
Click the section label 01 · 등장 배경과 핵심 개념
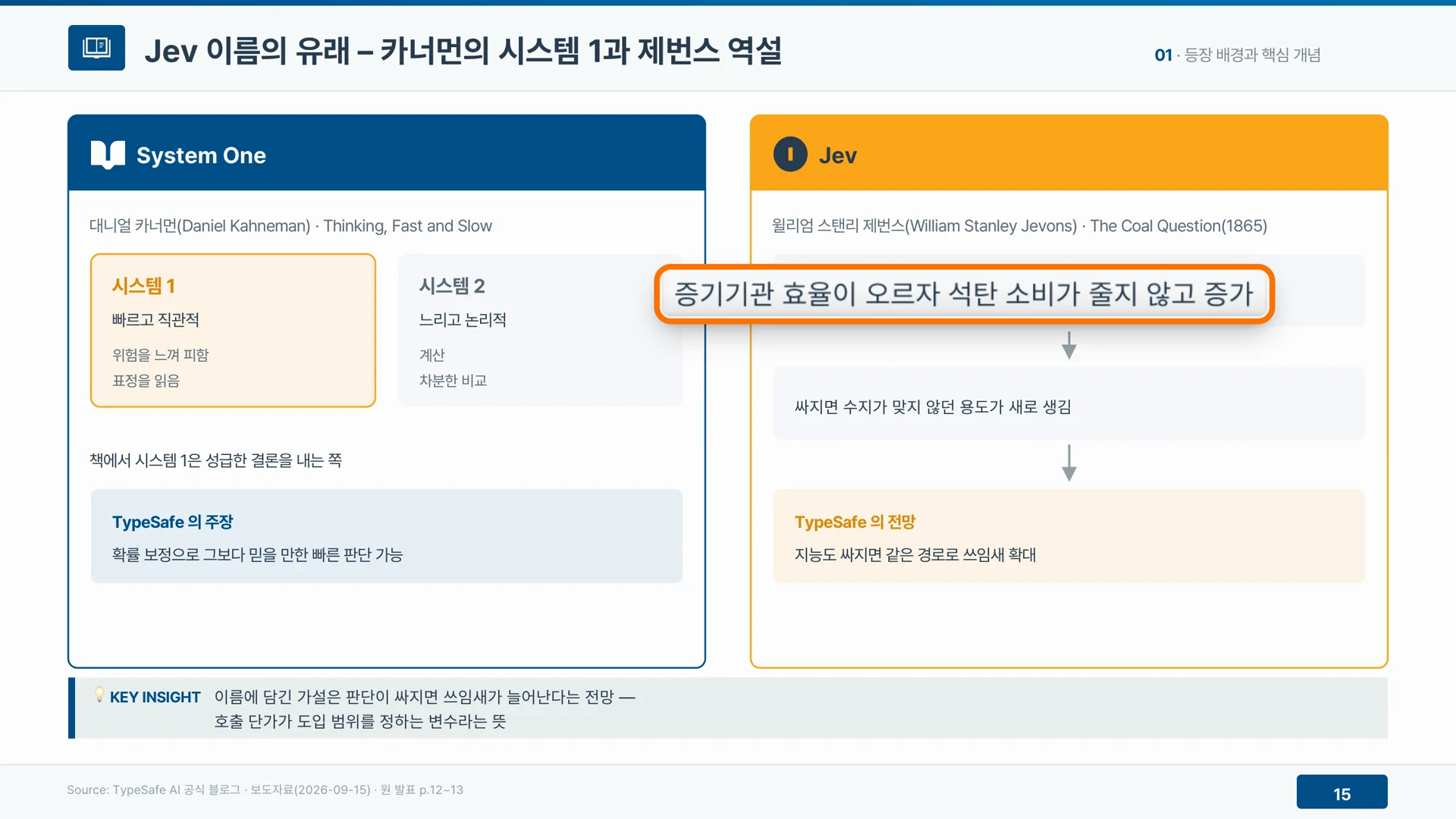[x=1238, y=55]
